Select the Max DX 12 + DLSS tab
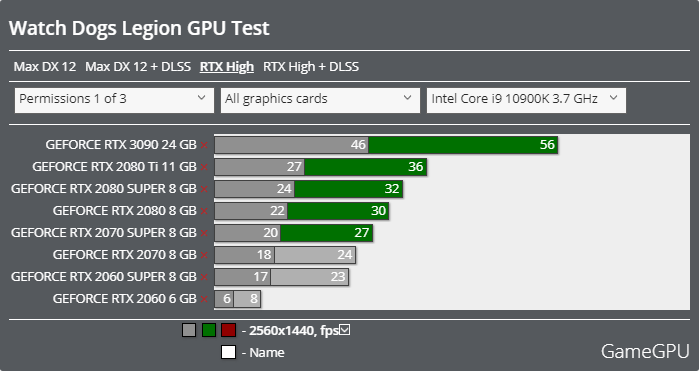The width and height of the screenshot is (699, 371). 138,67
